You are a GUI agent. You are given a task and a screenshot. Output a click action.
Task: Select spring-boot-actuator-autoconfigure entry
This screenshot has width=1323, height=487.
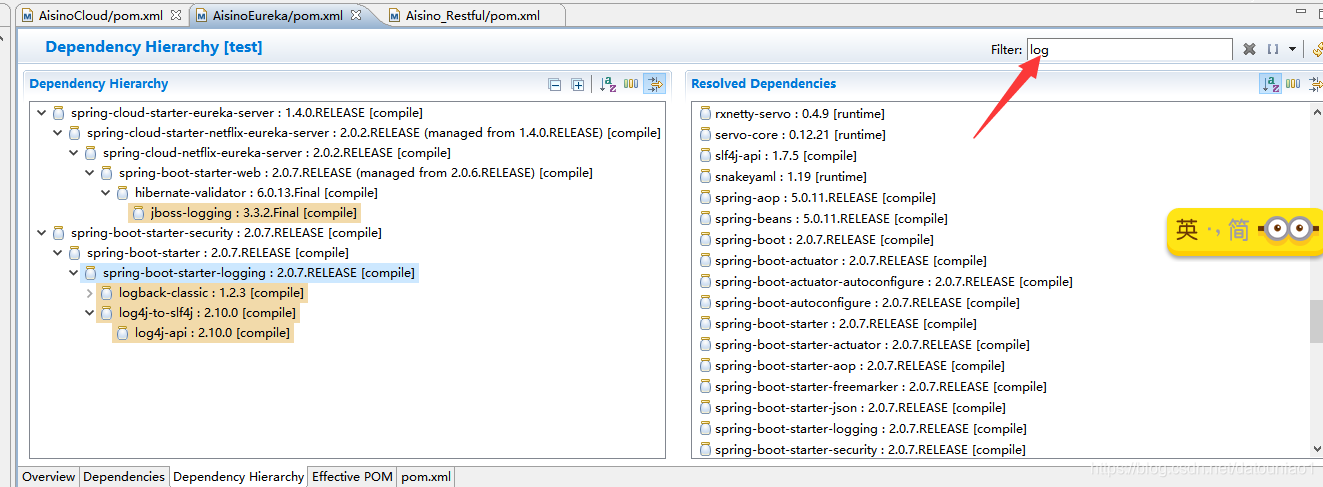pyautogui.click(x=885, y=282)
